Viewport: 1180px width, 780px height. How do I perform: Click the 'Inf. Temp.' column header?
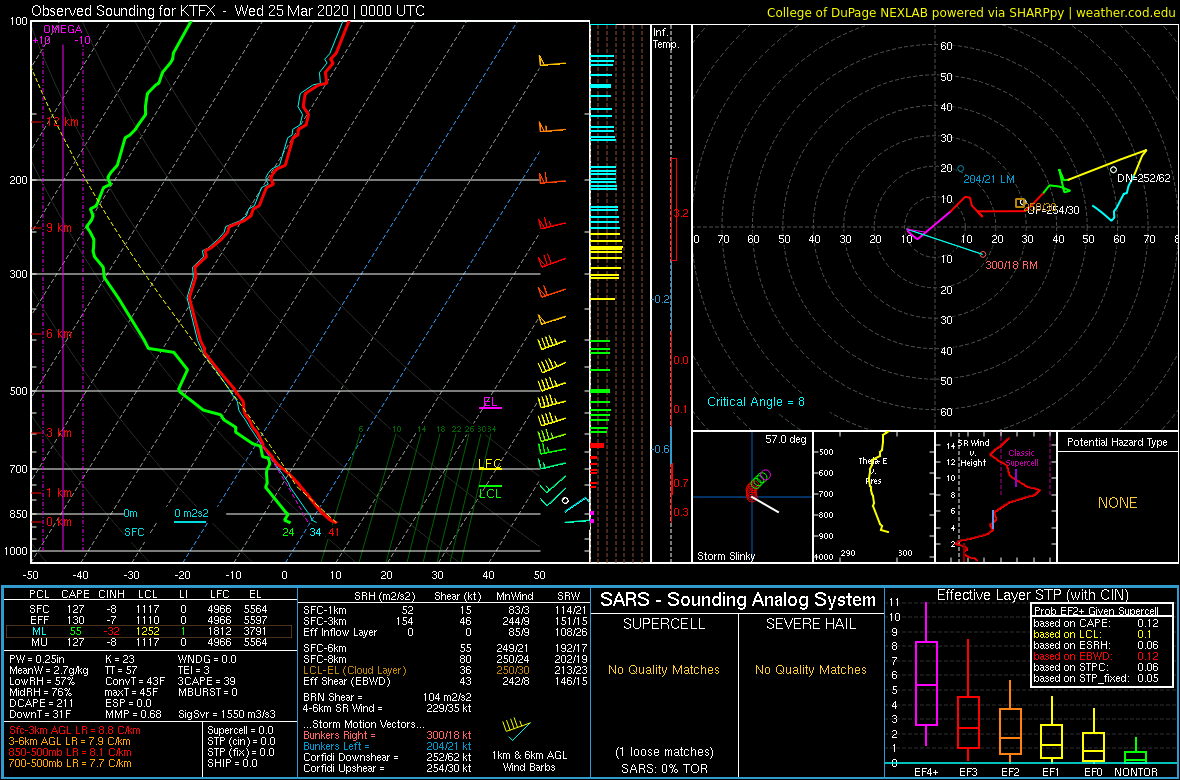(x=666, y=39)
